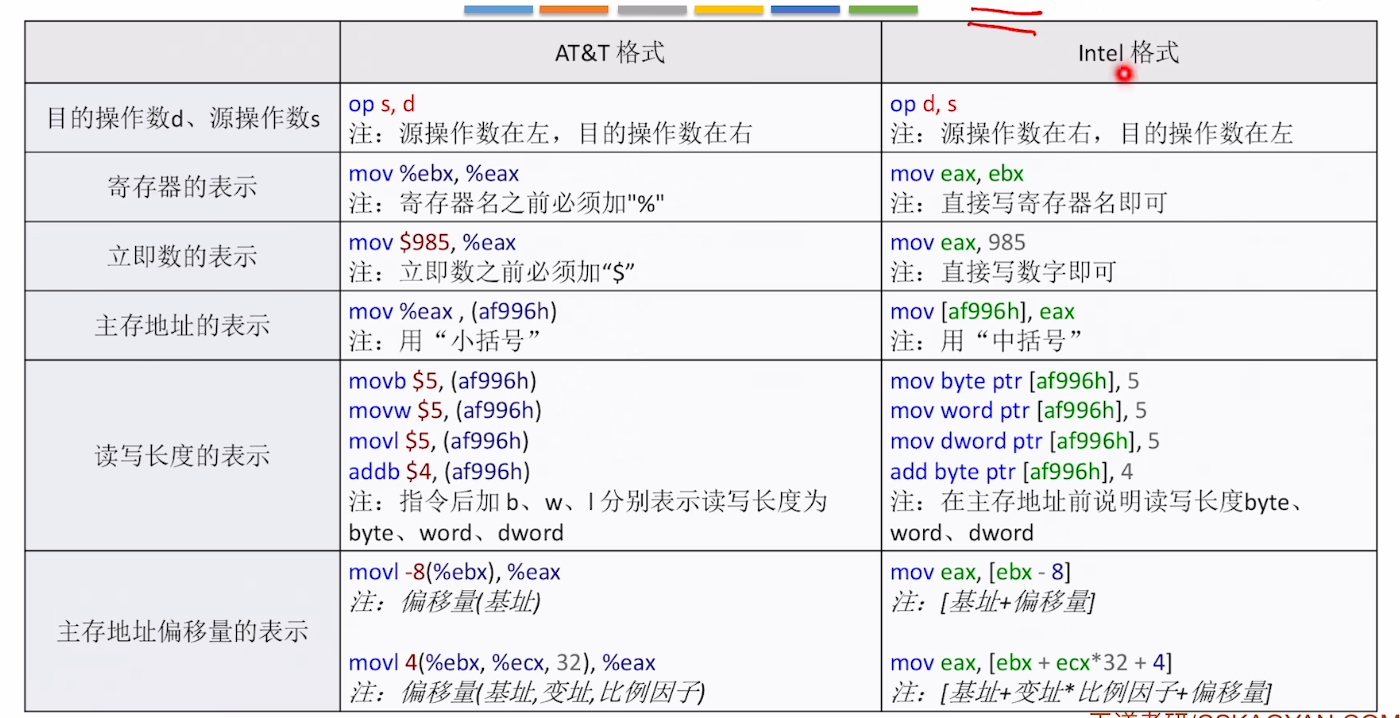Screen dimensions: 1400x718
Task: Click the dark blue highlight bar at top
Action: click(x=804, y=9)
